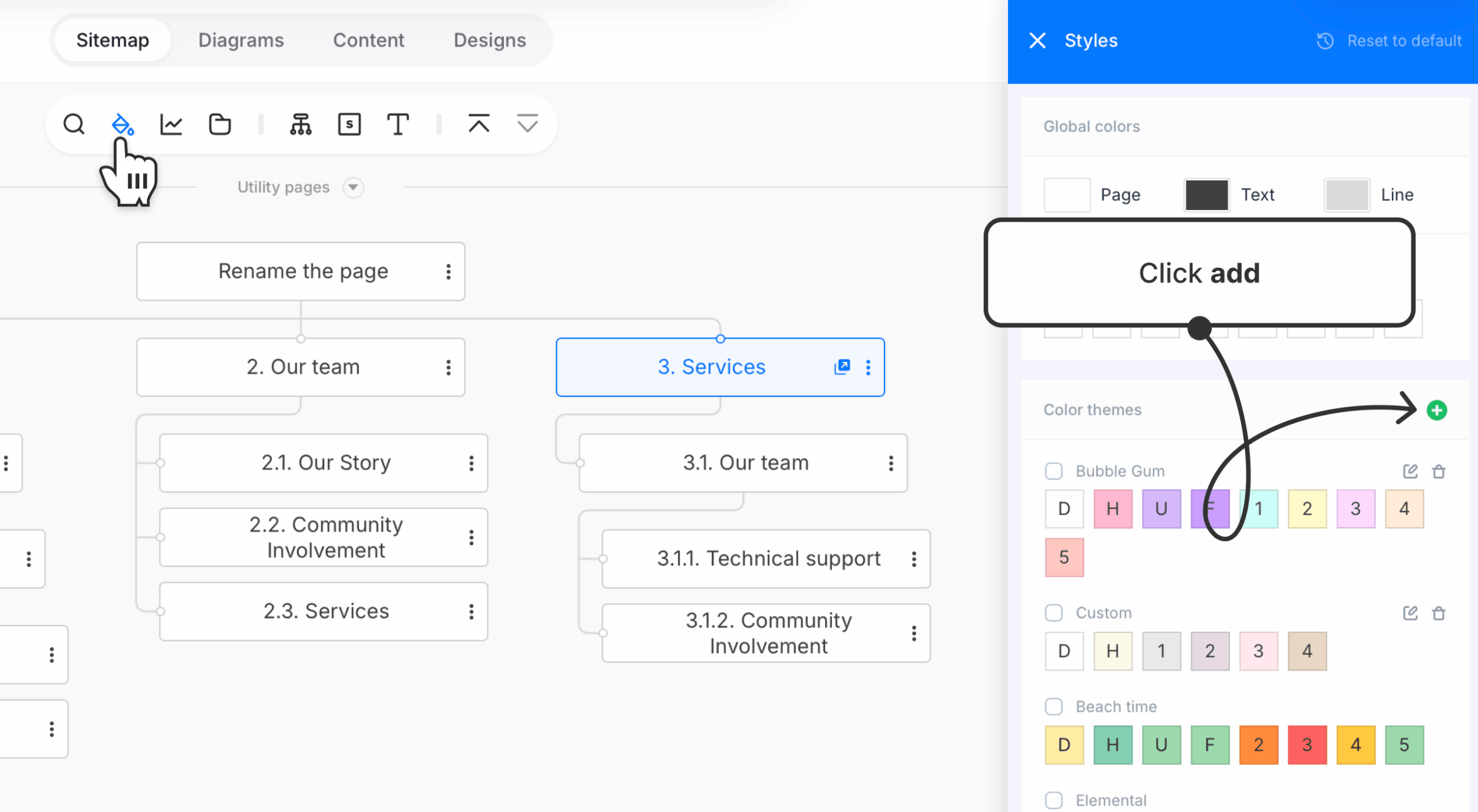This screenshot has width=1478, height=812.
Task: Edit the Custom theme
Action: point(1410,613)
